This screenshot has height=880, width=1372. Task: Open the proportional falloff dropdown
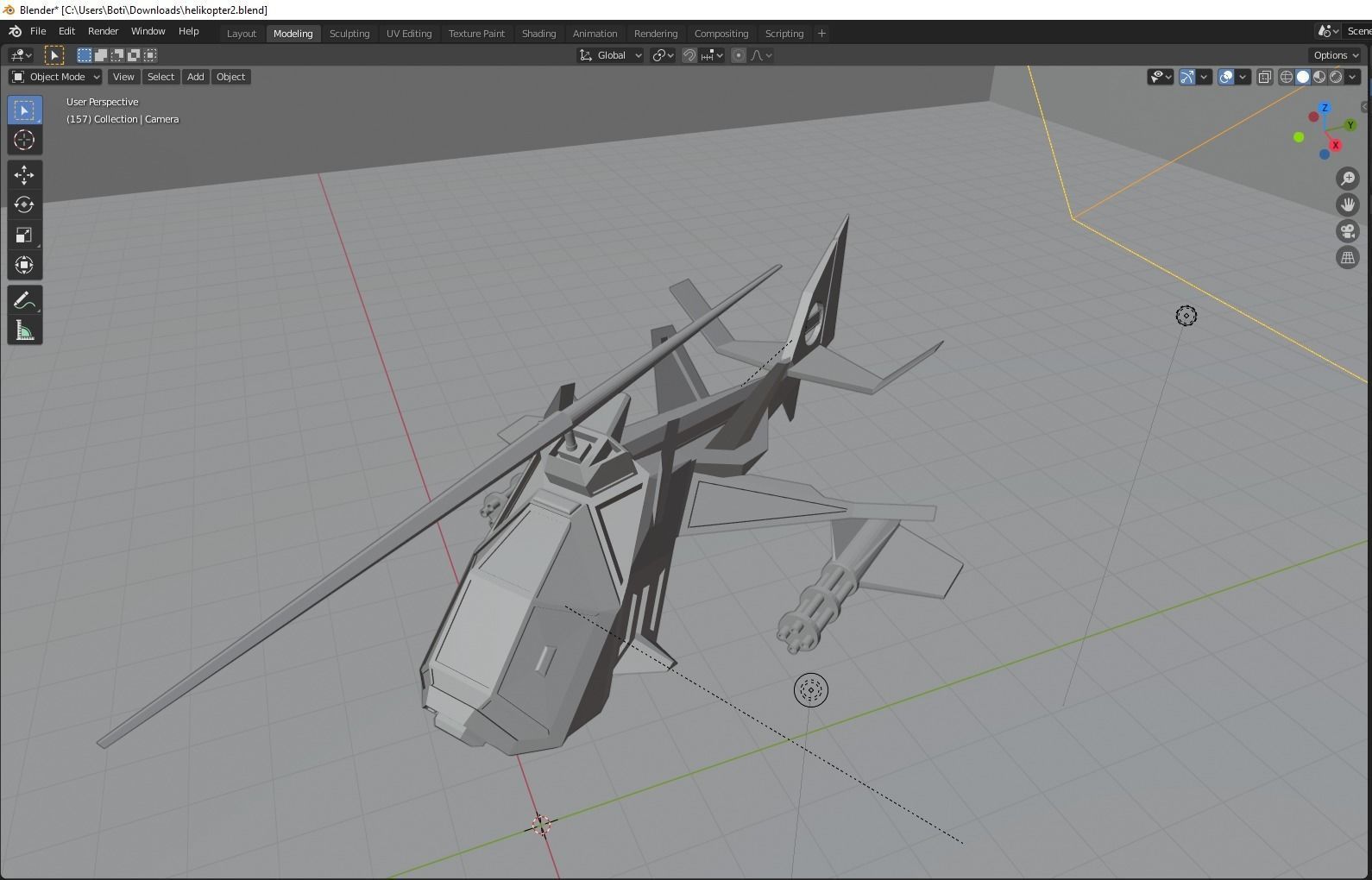(x=761, y=55)
